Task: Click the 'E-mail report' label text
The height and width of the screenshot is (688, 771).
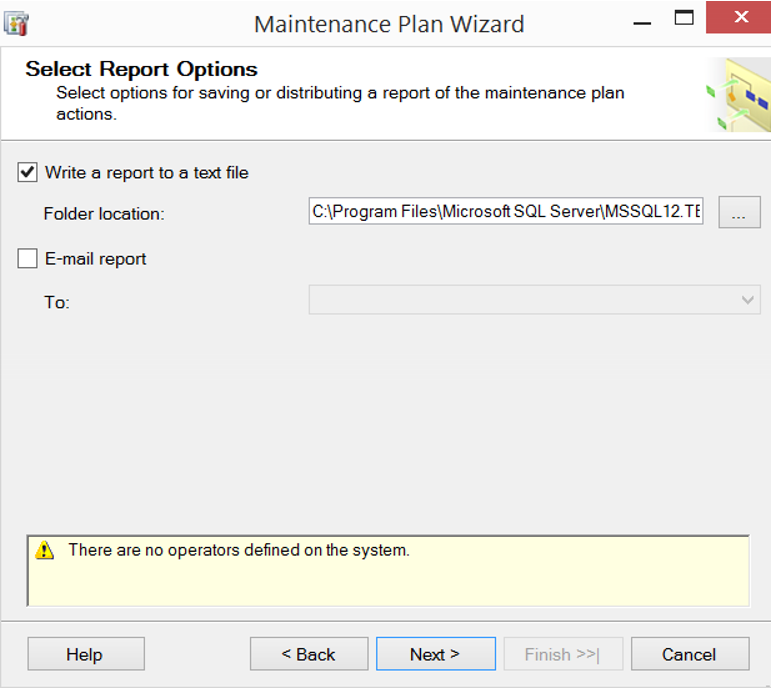Action: (95, 259)
